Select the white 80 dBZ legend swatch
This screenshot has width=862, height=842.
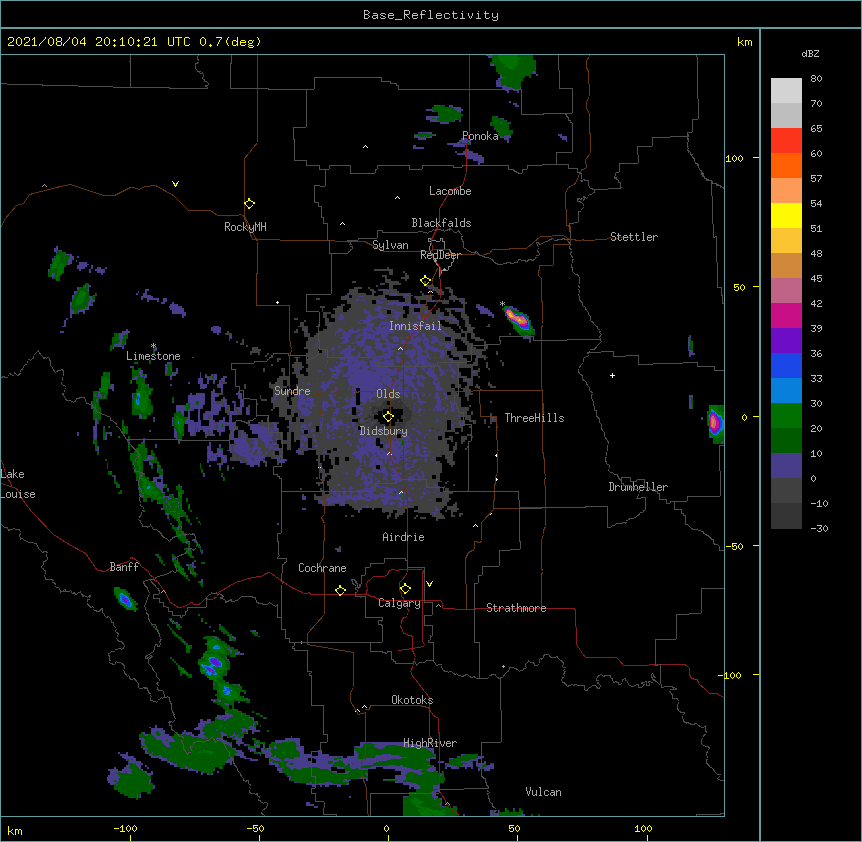(786, 91)
